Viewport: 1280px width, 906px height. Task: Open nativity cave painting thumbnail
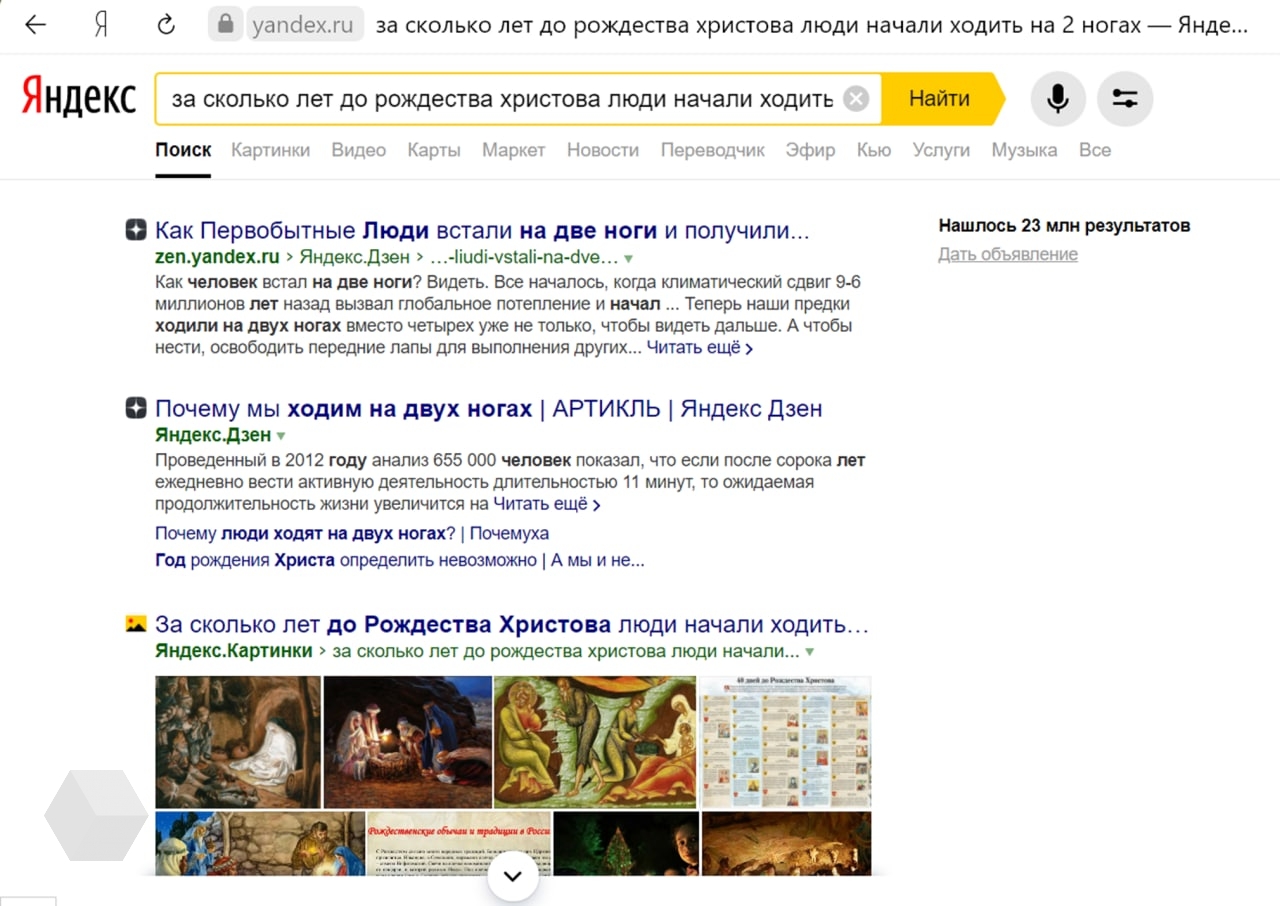pyautogui.click(x=238, y=742)
